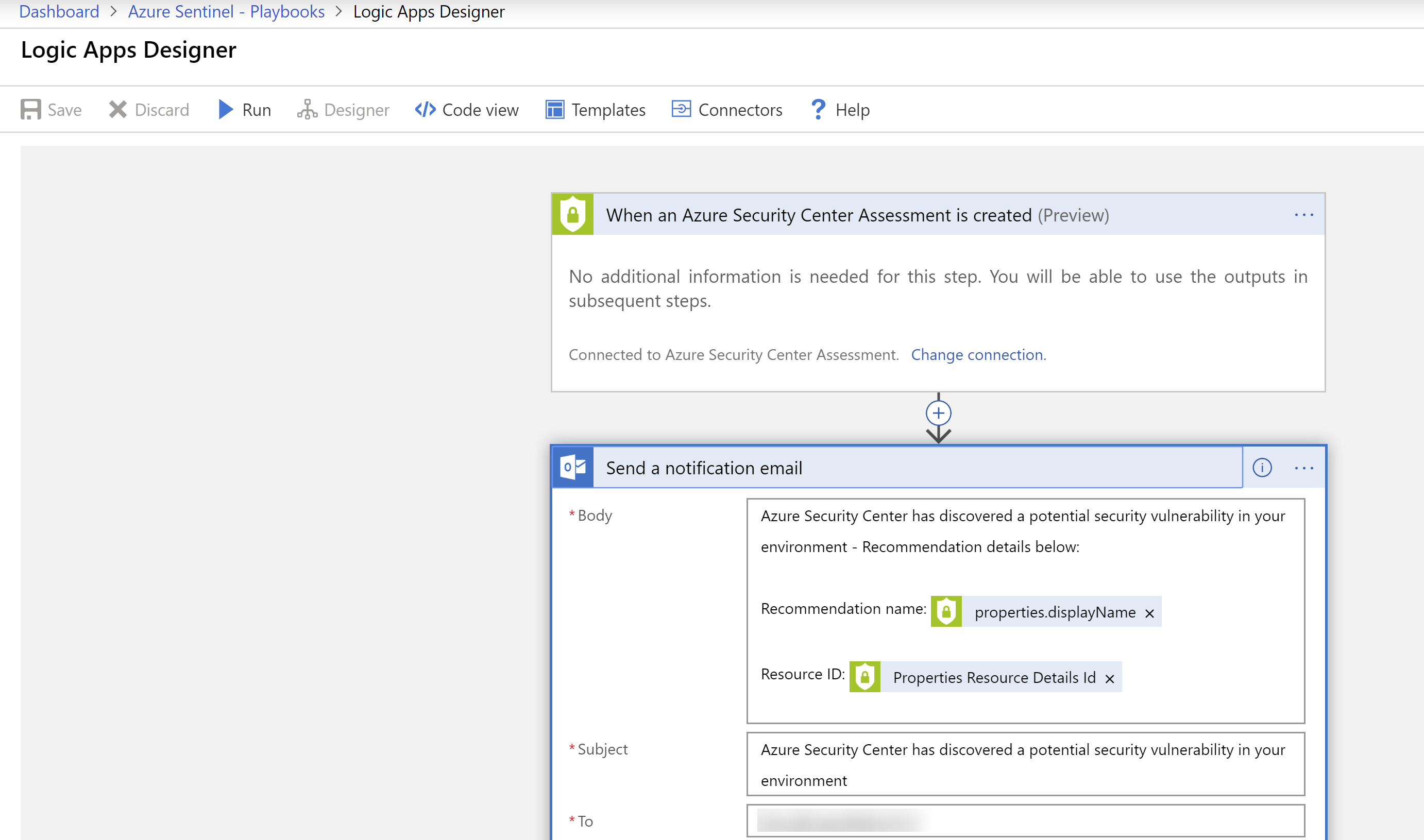Open ellipsis menu on notification email step

pos(1303,468)
